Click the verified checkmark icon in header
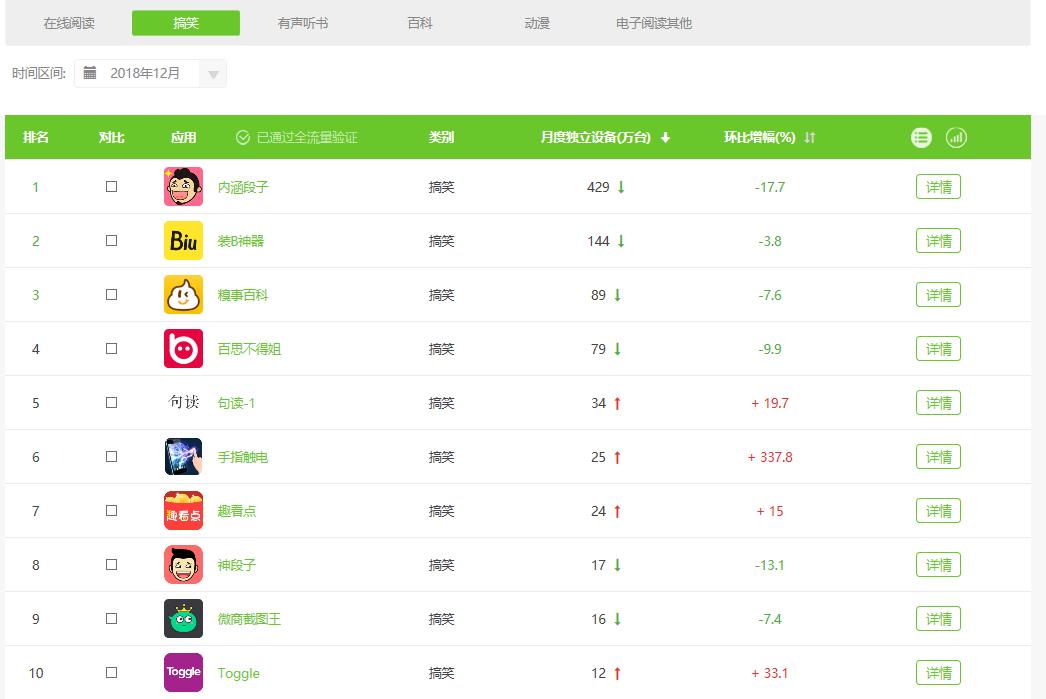 tap(243, 137)
